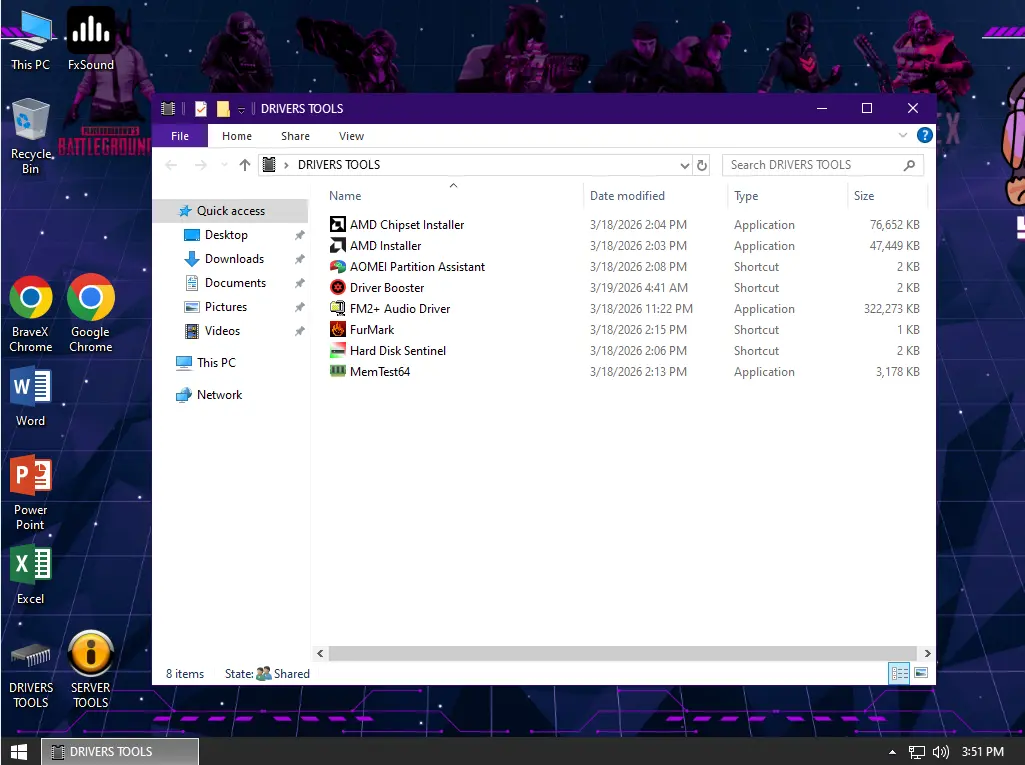Refresh the DRIVERS TOOLS folder view
Image resolution: width=1025 pixels, height=765 pixels.
pyautogui.click(x=701, y=165)
